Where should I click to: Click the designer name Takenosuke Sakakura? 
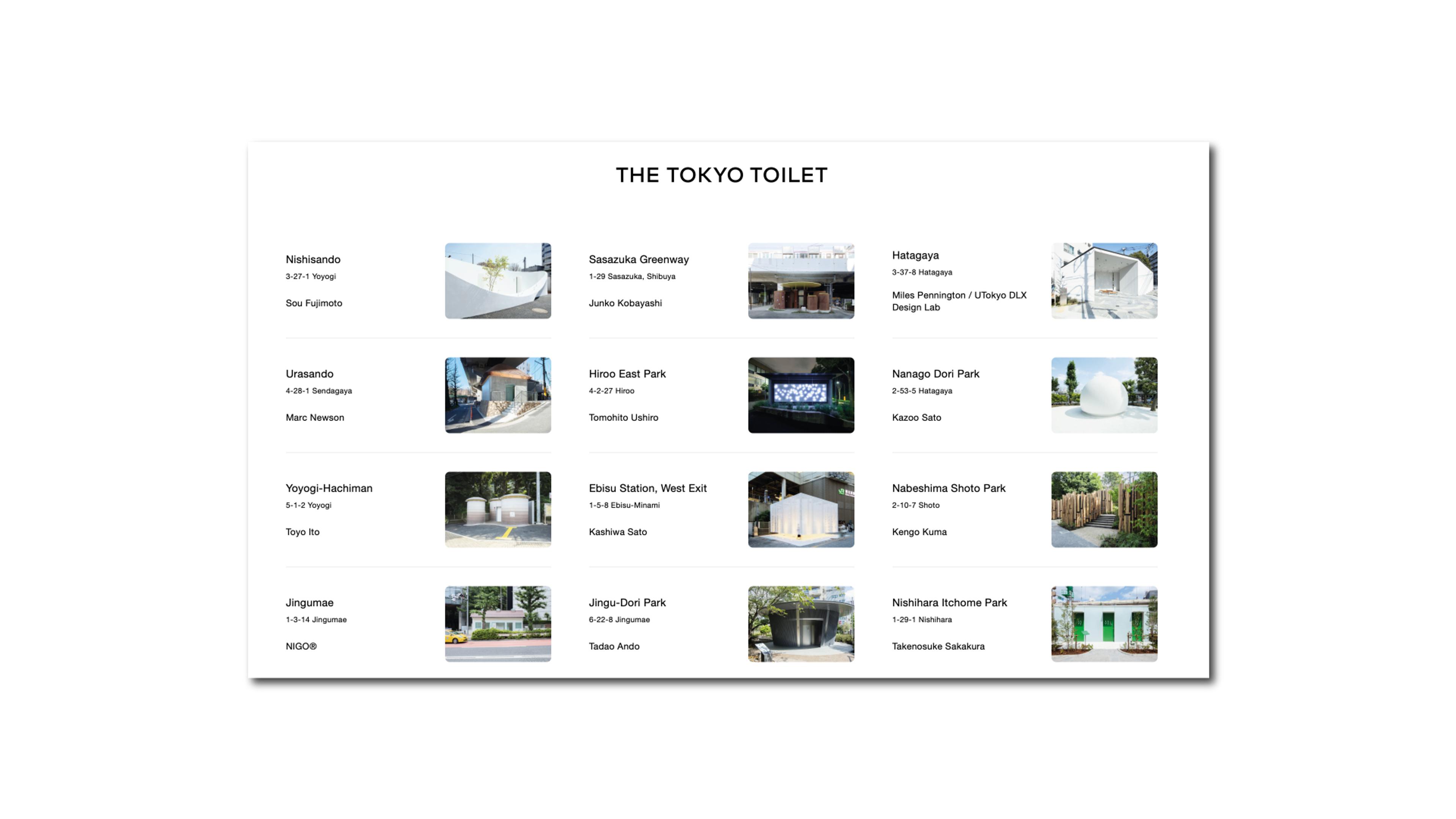pos(938,646)
